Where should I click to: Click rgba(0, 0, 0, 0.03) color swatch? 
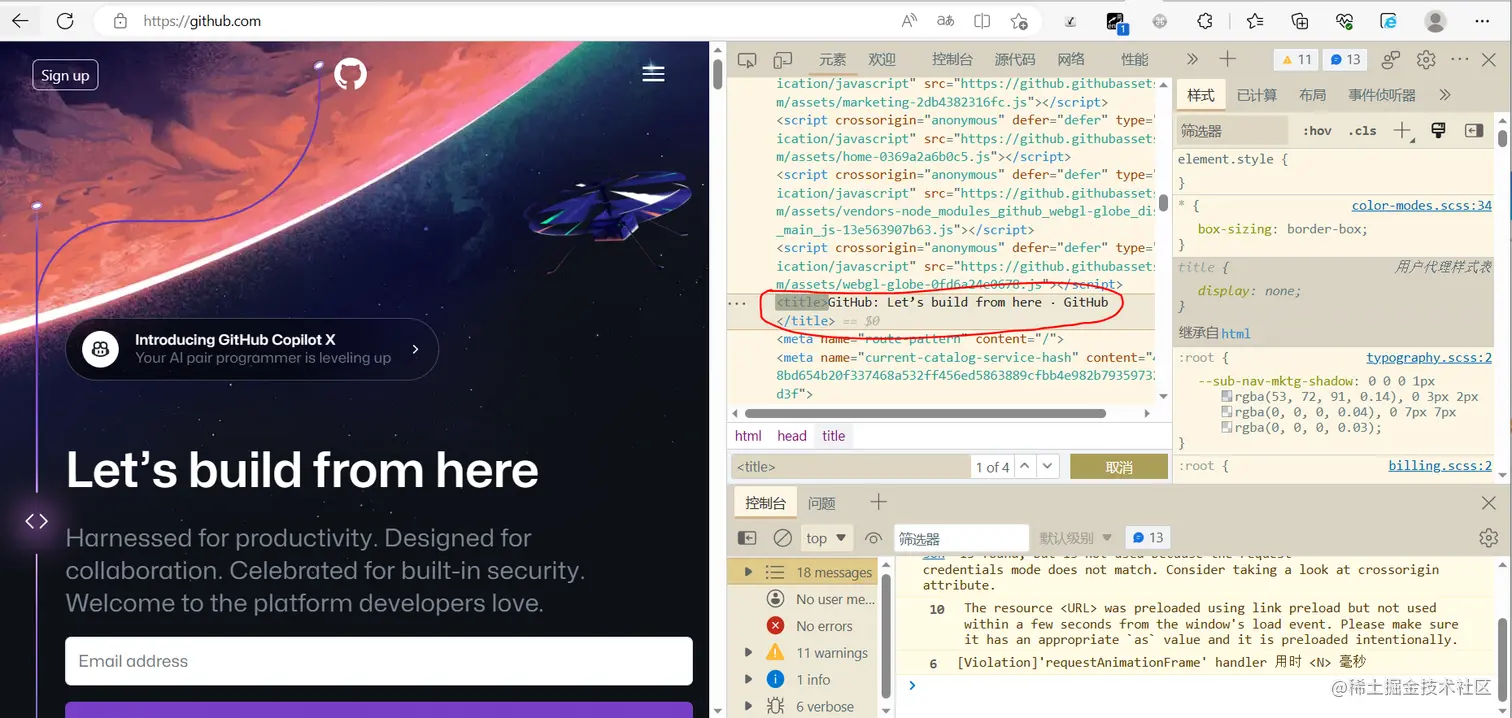pos(1227,428)
